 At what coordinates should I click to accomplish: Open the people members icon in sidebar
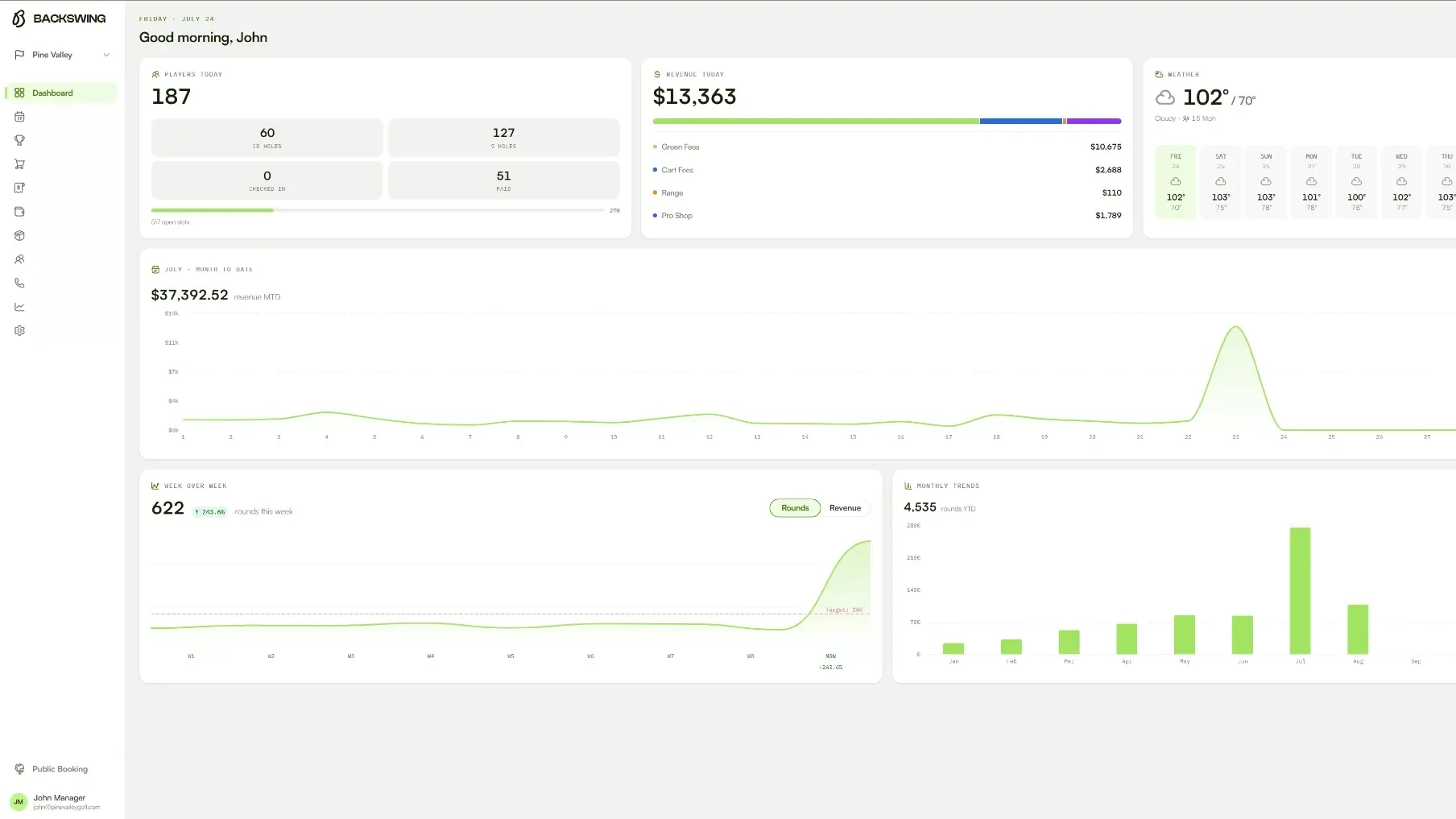click(19, 259)
